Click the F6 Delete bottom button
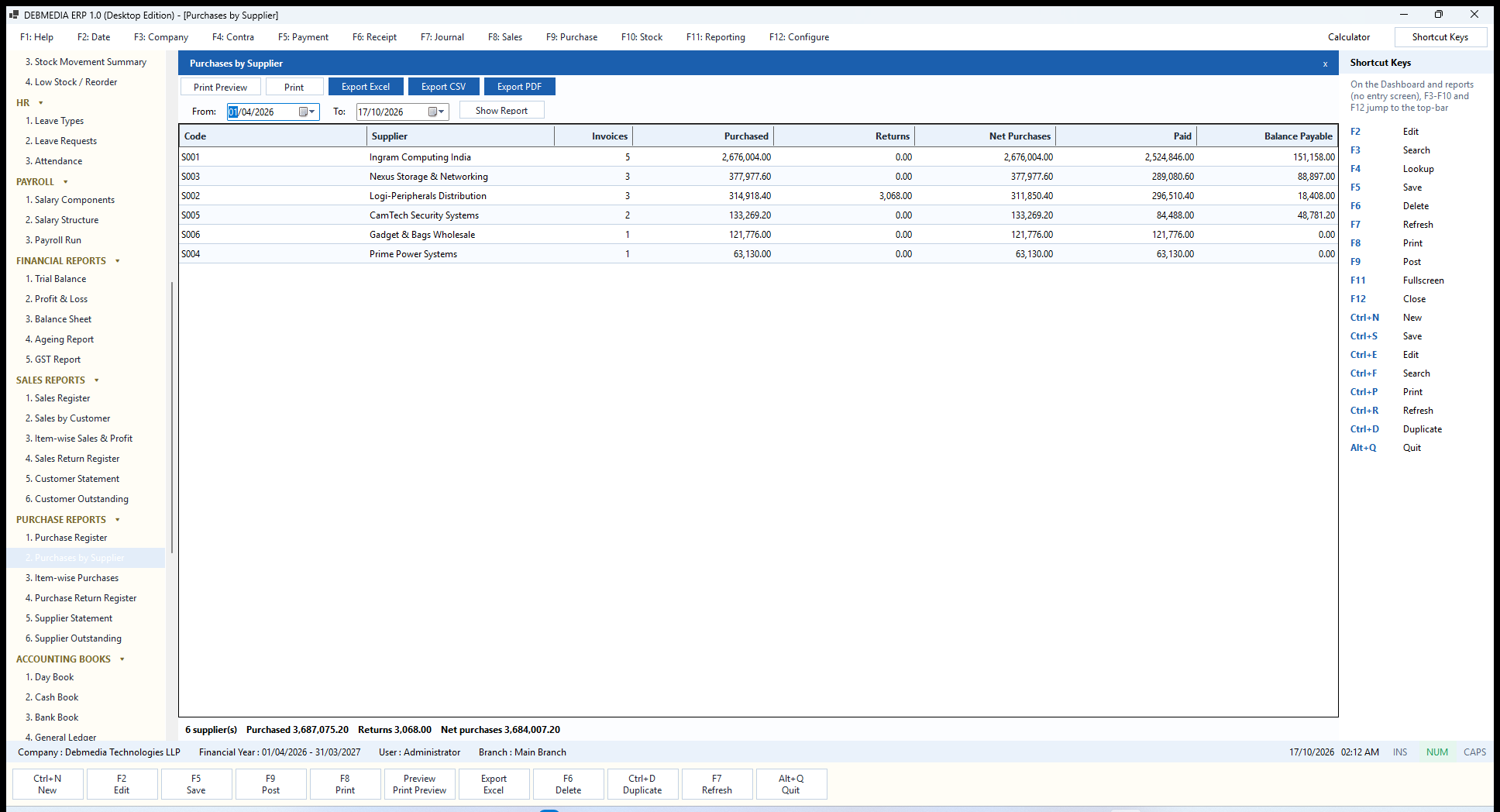Image resolution: width=1500 pixels, height=812 pixels. coord(568,784)
